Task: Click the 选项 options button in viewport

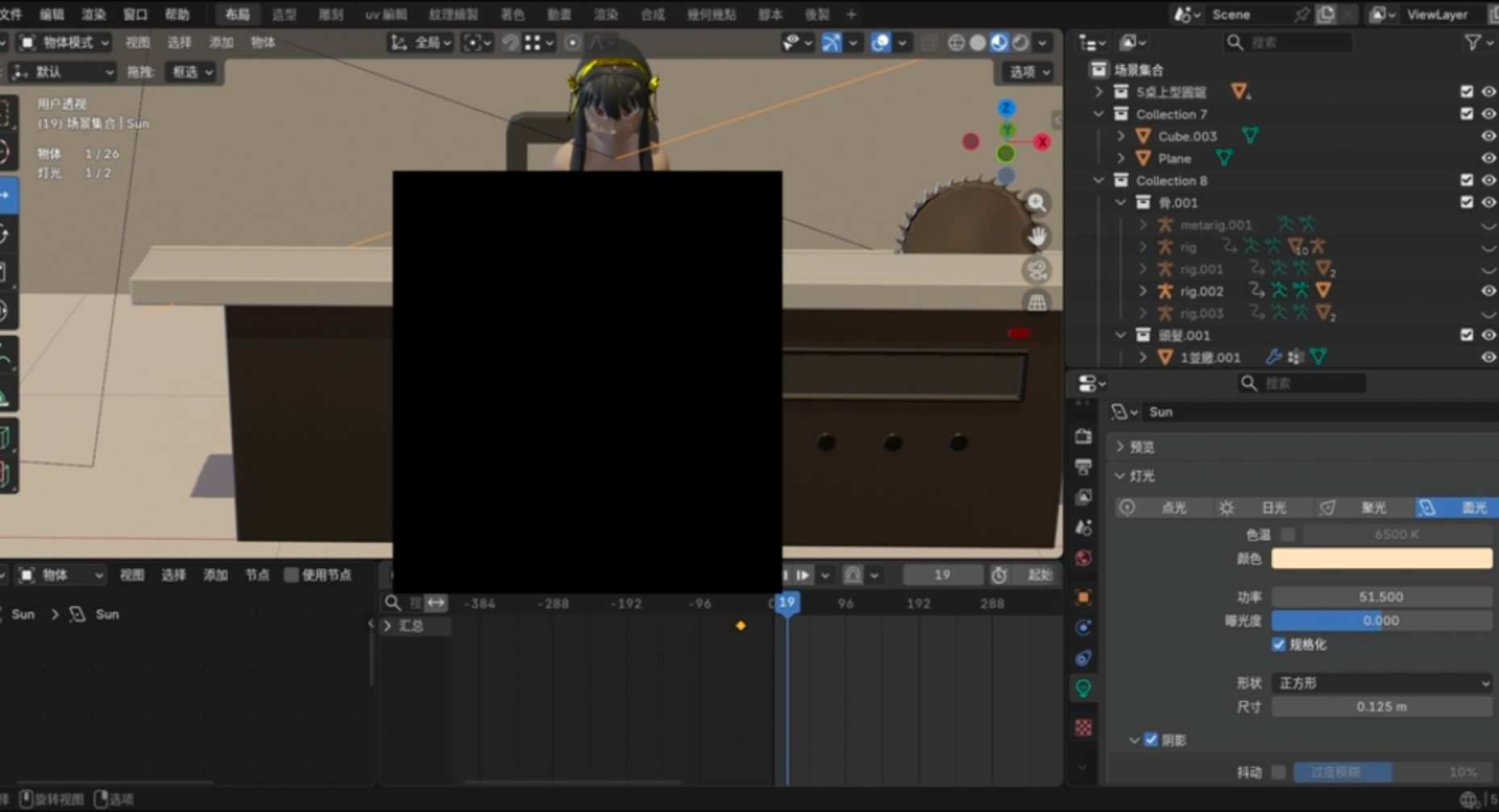Action: [1030, 72]
